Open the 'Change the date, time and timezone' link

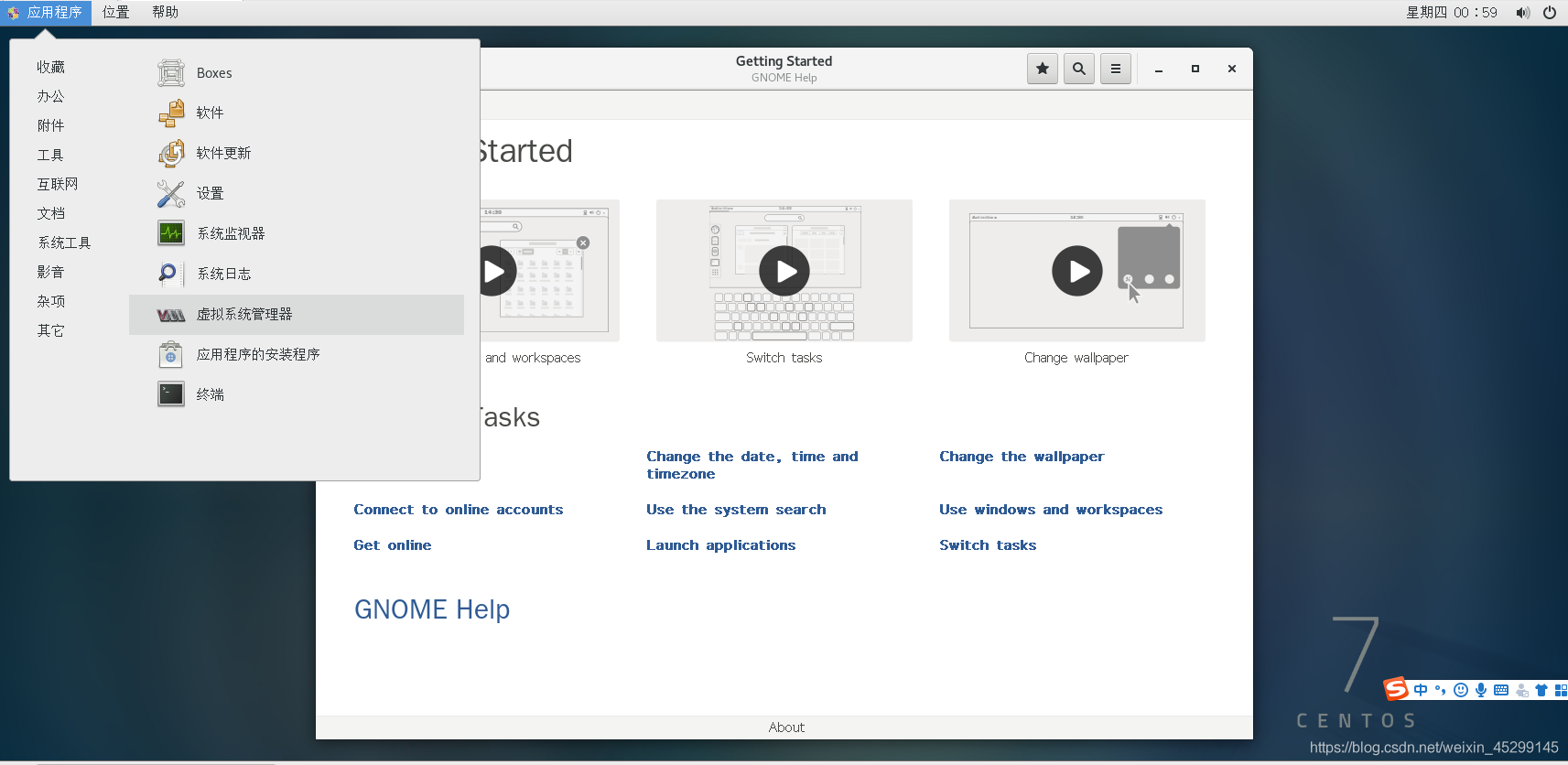(752, 465)
